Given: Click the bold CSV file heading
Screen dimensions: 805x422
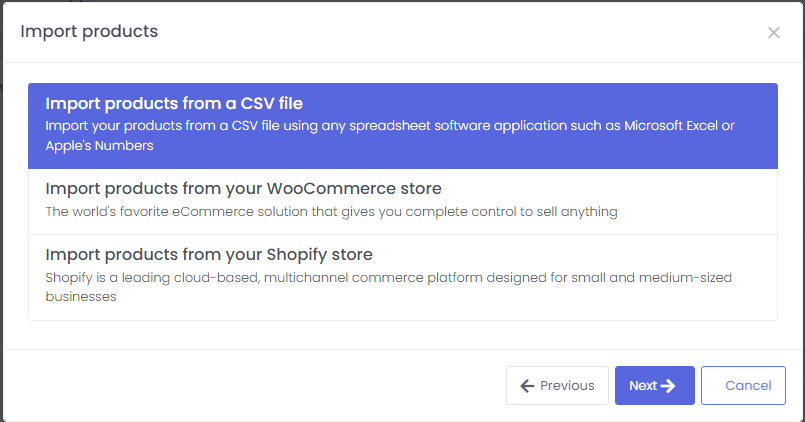Looking at the screenshot, I should 174,103.
